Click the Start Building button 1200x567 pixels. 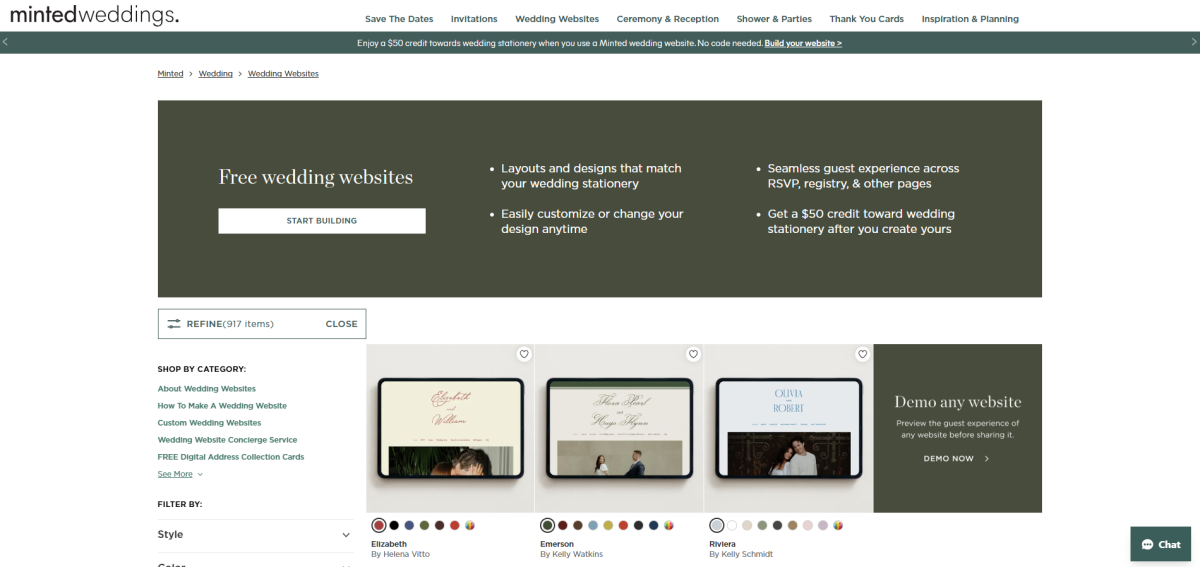pyautogui.click(x=322, y=221)
